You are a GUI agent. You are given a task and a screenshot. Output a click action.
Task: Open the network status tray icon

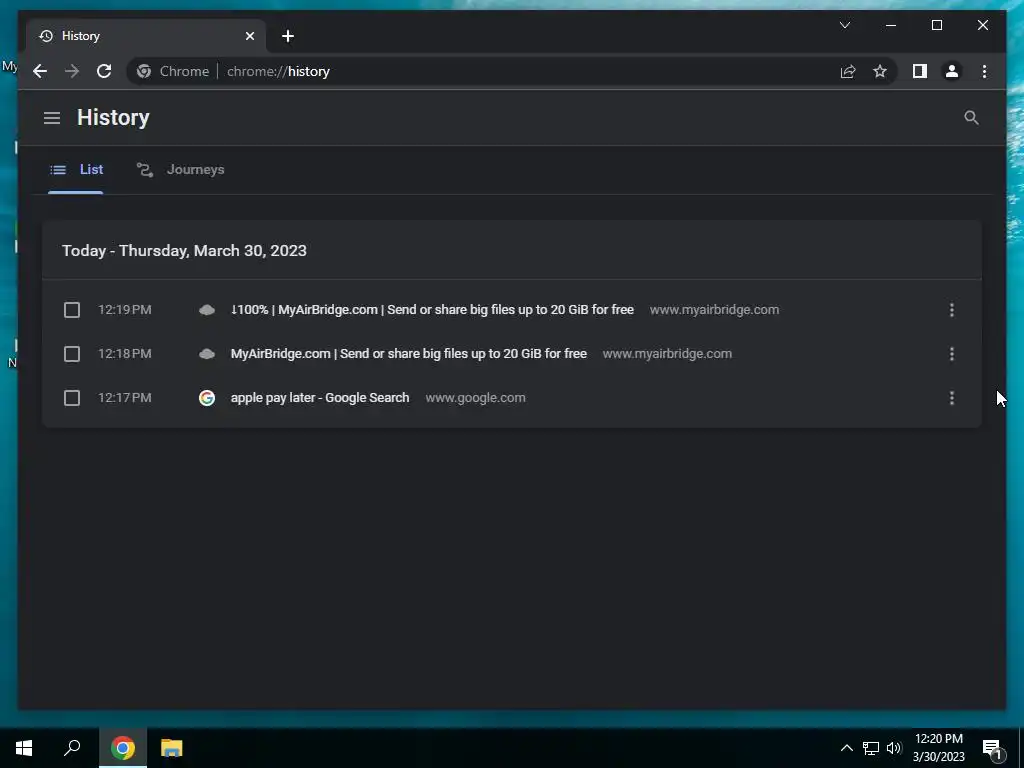pos(871,748)
